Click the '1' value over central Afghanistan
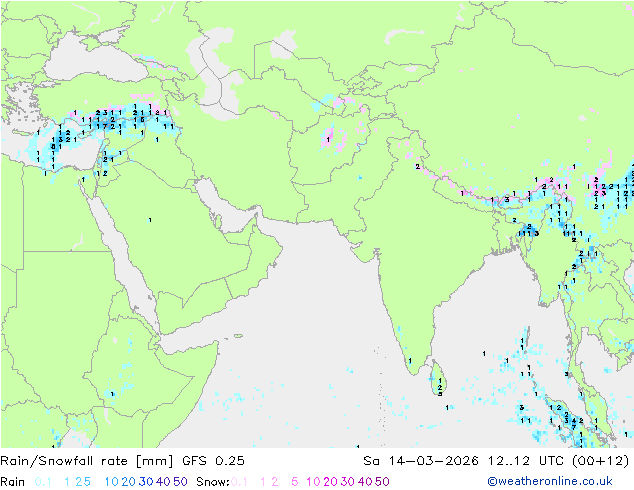This screenshot has height=490, width=634. 328,140
